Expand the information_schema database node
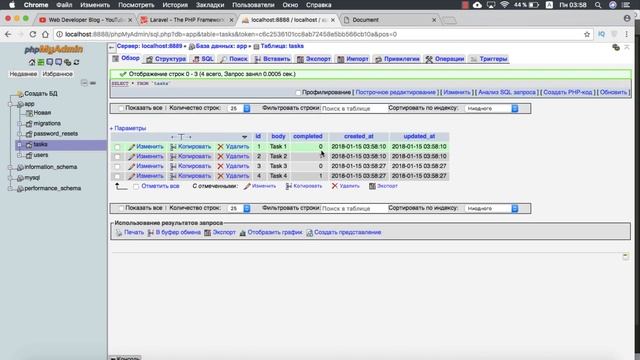 [11, 167]
